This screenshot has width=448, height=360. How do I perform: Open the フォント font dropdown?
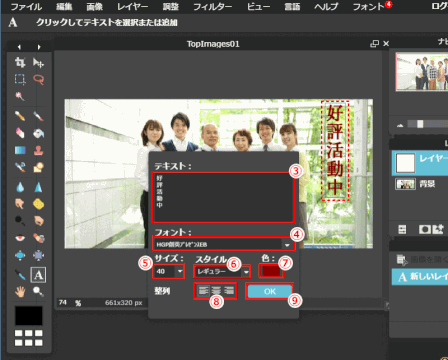[224, 244]
